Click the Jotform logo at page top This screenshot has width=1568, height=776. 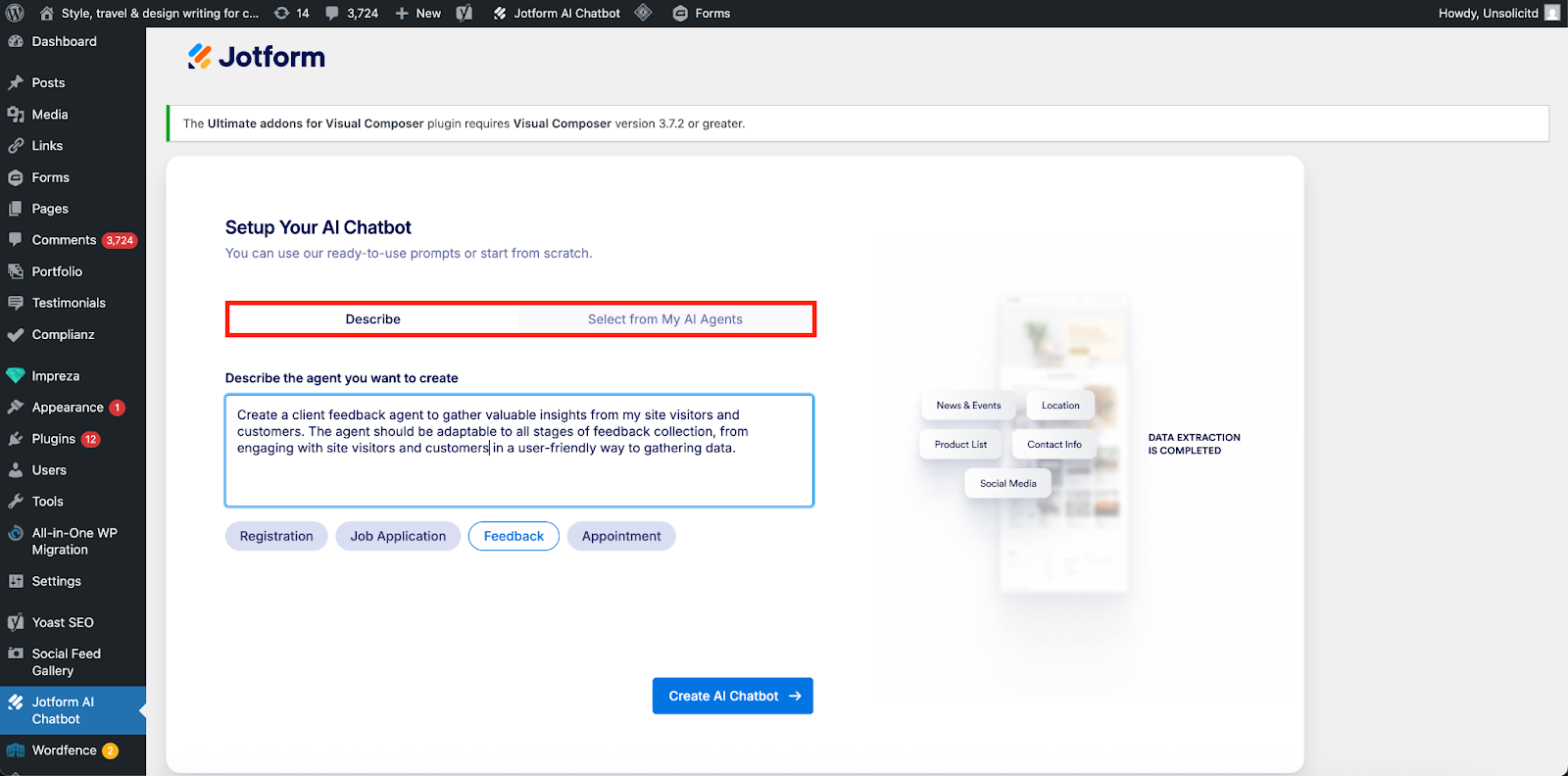(x=257, y=57)
